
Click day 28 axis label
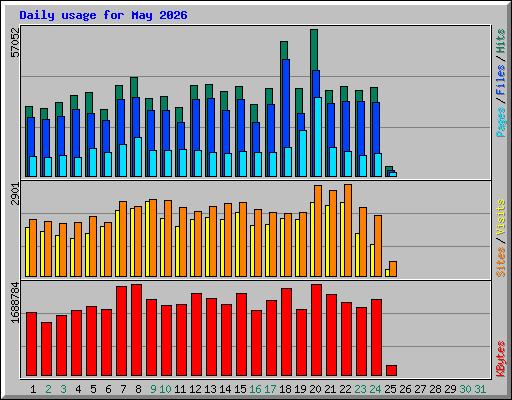(x=435, y=389)
